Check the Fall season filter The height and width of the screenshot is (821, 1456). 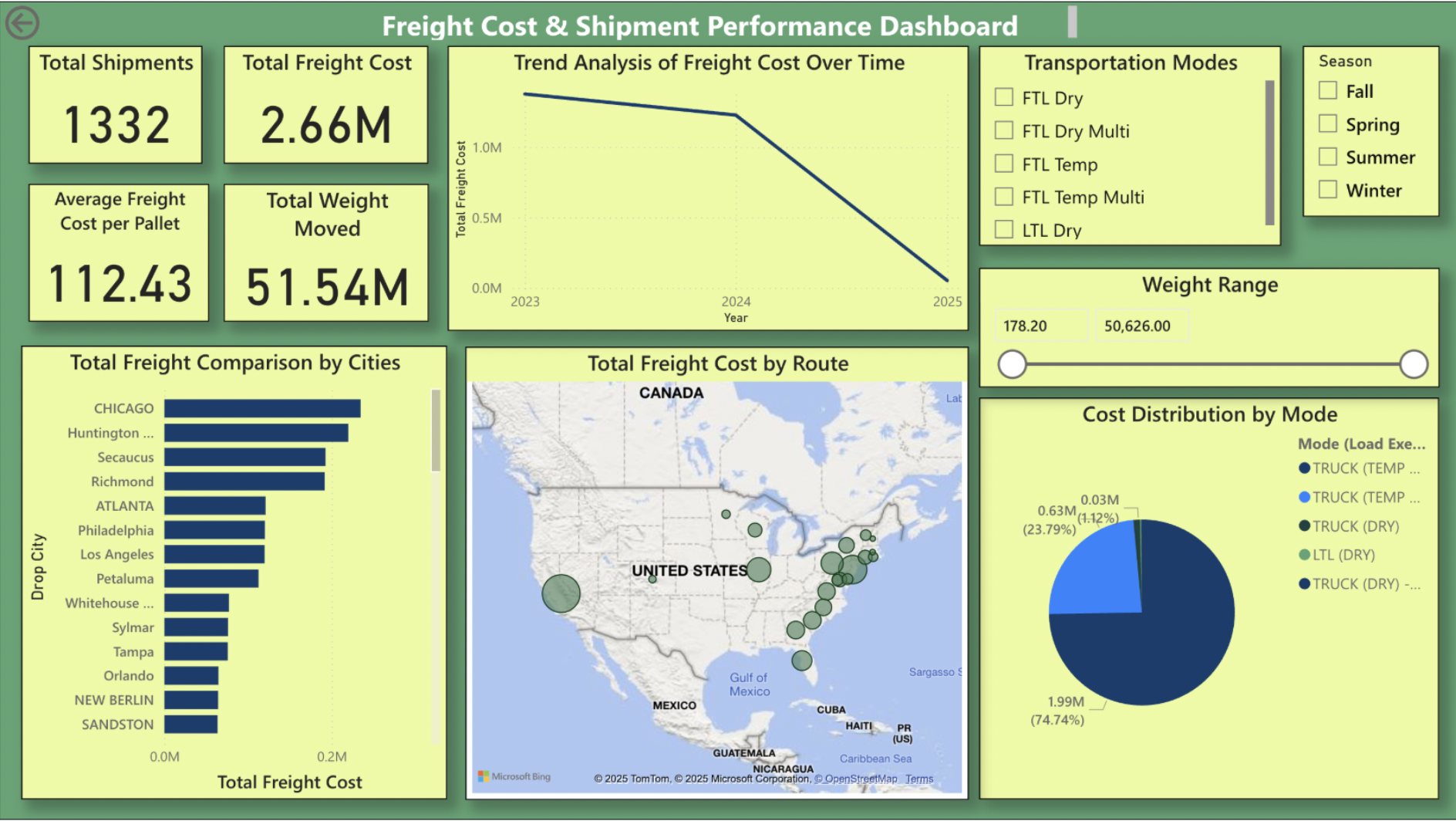1328,91
